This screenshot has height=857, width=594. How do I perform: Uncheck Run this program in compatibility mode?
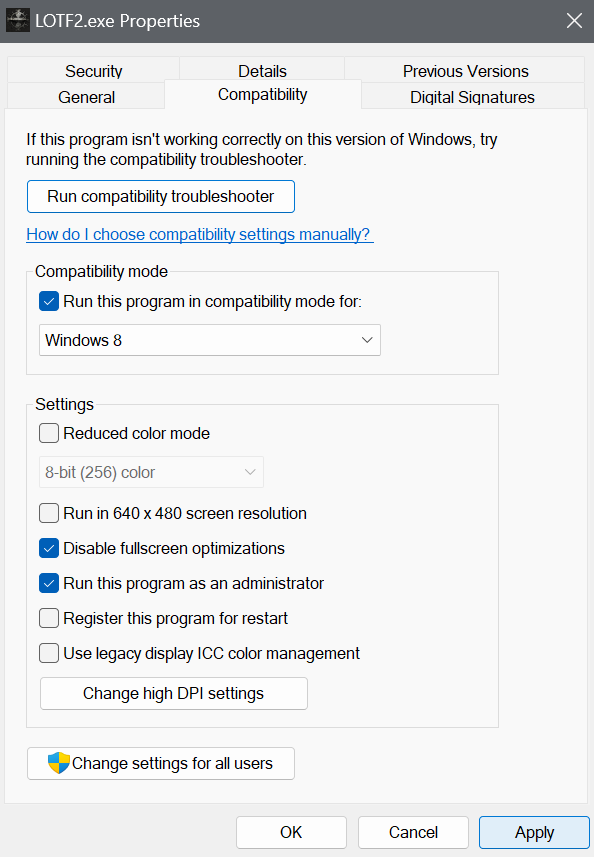pyautogui.click(x=49, y=301)
